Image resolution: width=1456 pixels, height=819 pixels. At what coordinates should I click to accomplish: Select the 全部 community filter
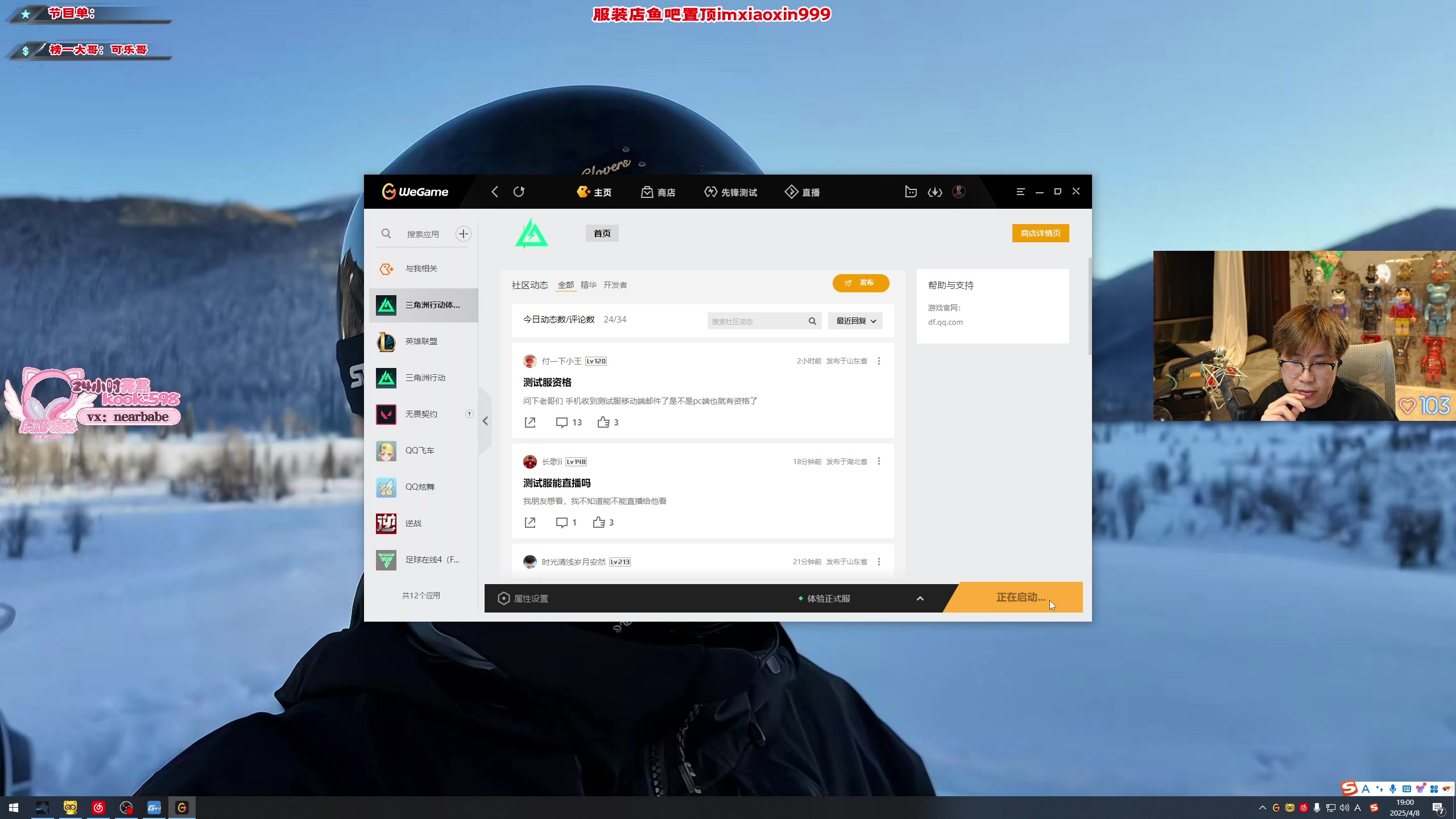click(x=566, y=285)
